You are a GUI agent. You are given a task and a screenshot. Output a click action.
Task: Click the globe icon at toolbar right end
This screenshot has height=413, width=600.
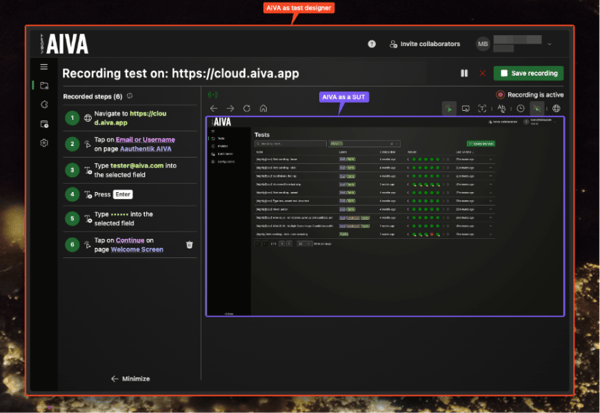[556, 108]
